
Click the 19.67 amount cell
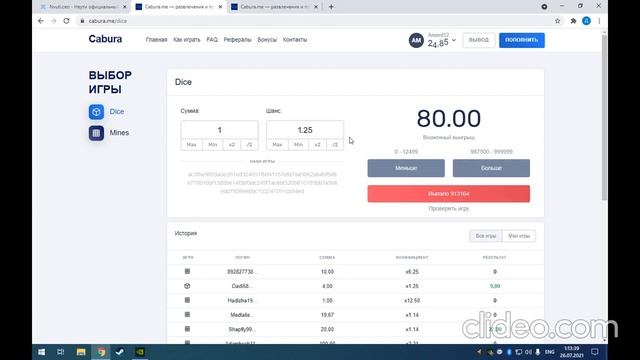pyautogui.click(x=327, y=315)
